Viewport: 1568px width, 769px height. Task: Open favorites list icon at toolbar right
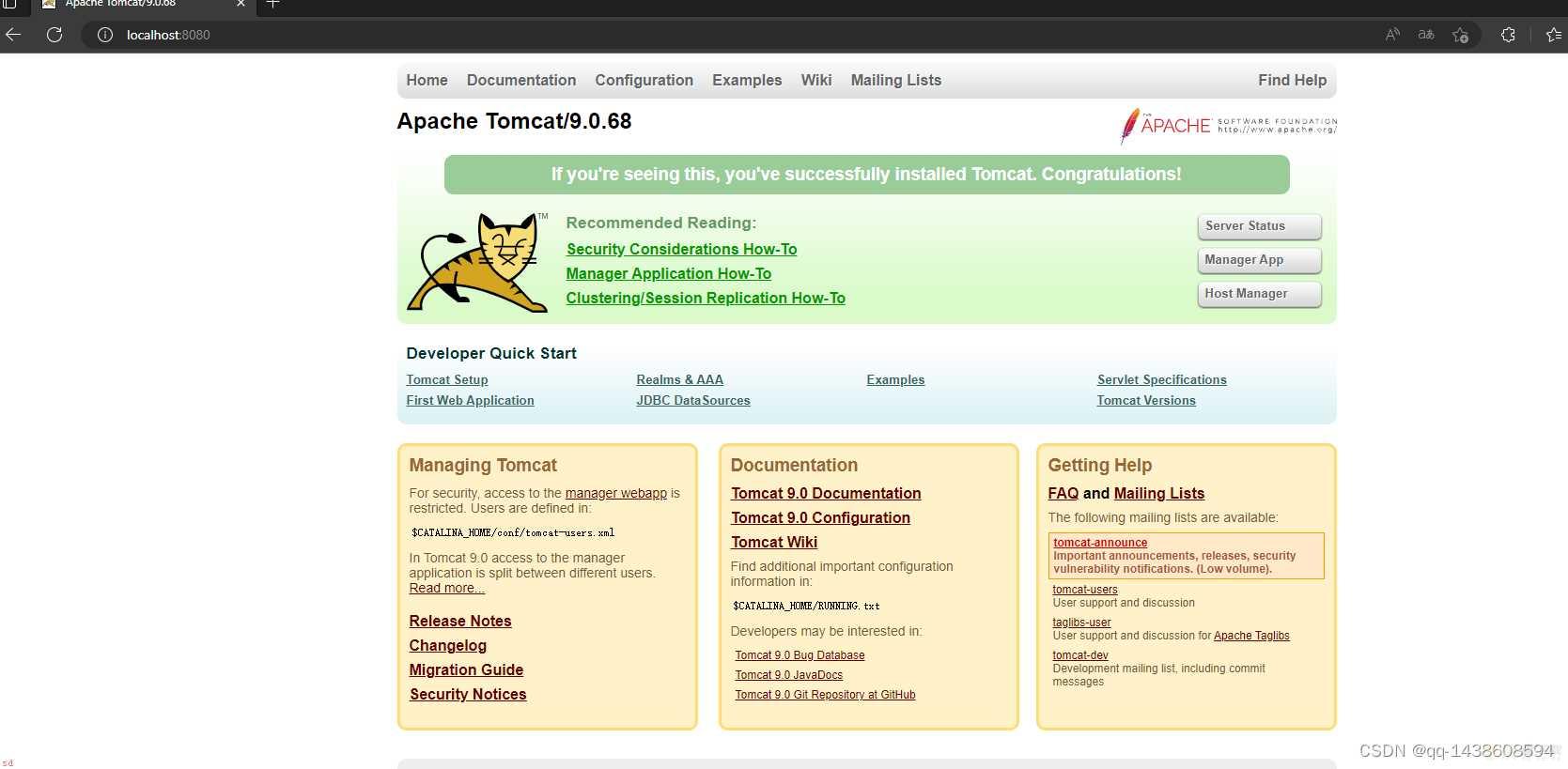tap(1553, 35)
